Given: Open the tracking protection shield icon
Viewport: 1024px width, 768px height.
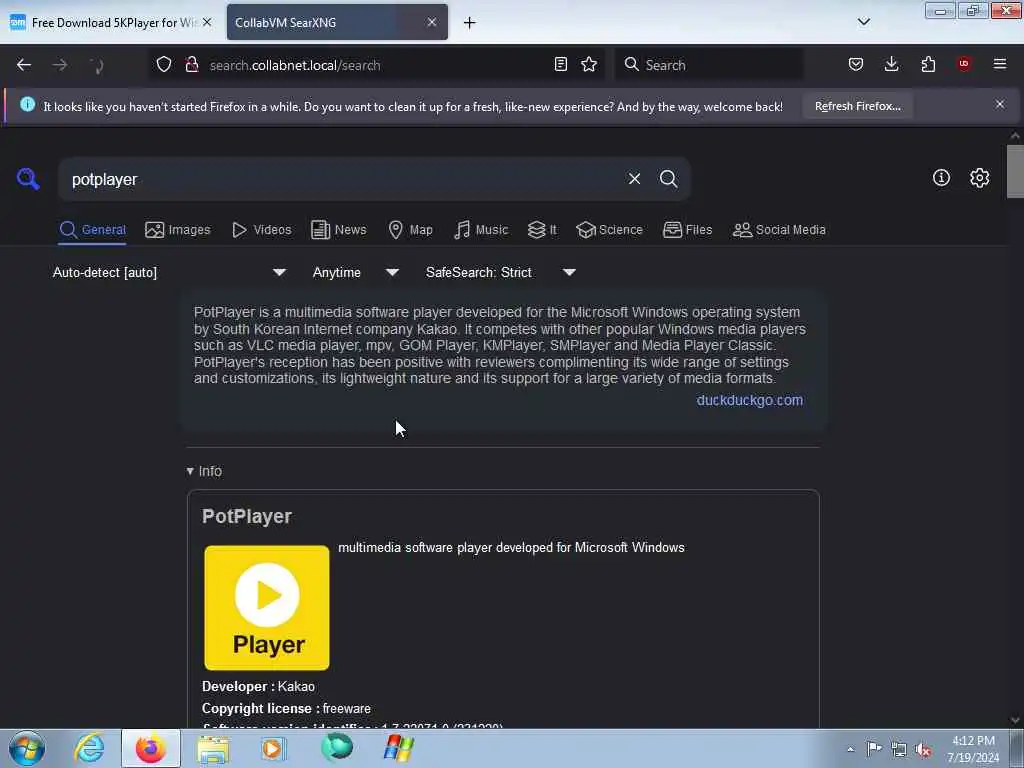Looking at the screenshot, I should [x=164, y=64].
